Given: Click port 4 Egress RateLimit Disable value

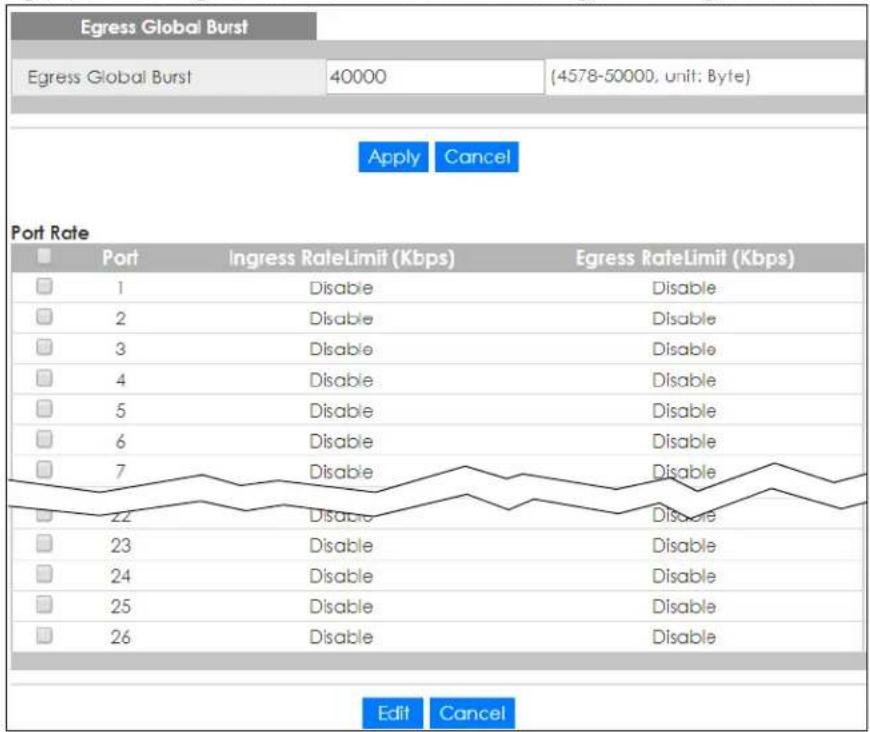Looking at the screenshot, I should tap(684, 380).
